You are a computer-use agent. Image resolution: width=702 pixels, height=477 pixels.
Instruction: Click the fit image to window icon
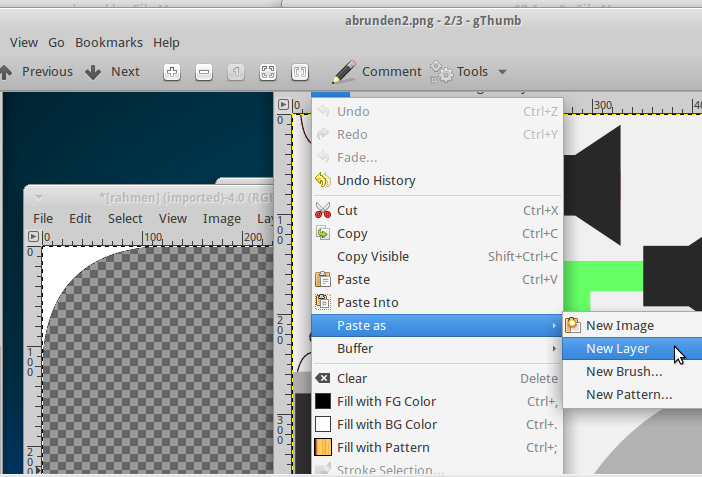pyautogui.click(x=268, y=72)
